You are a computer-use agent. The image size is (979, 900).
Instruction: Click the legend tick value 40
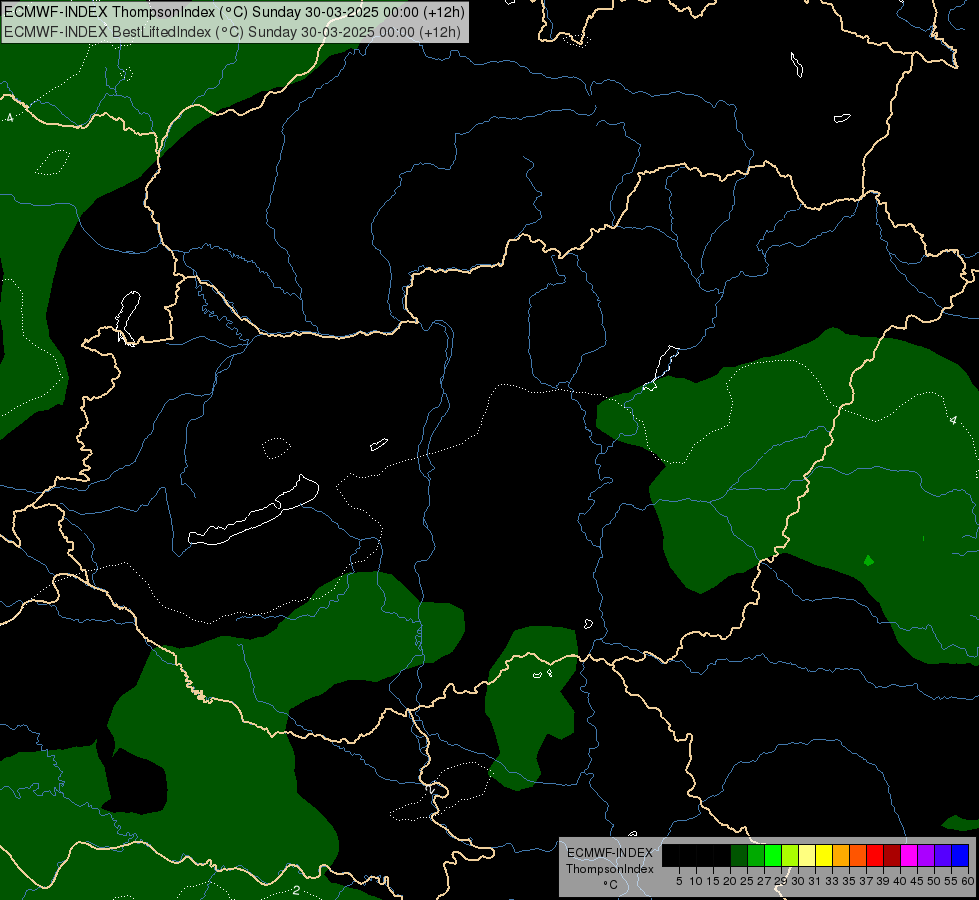tap(900, 881)
